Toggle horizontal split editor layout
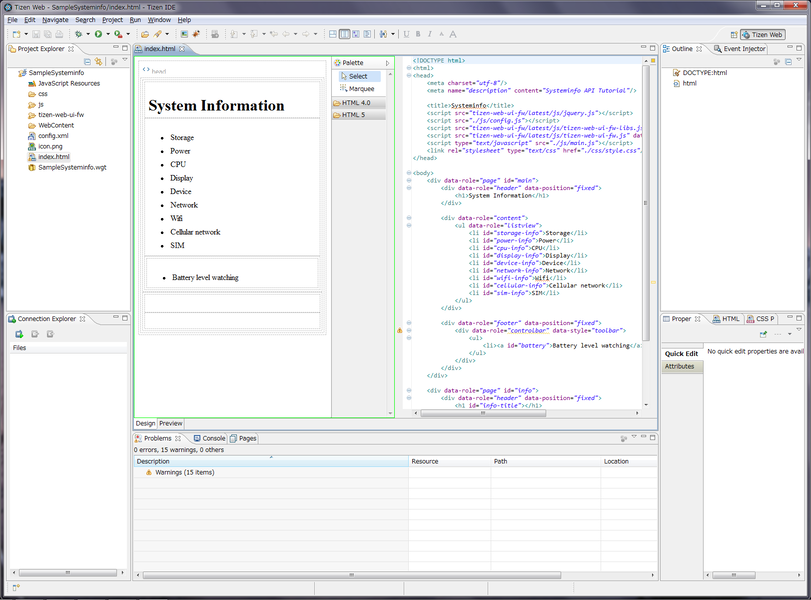Image resolution: width=811 pixels, height=600 pixels. tap(333, 34)
